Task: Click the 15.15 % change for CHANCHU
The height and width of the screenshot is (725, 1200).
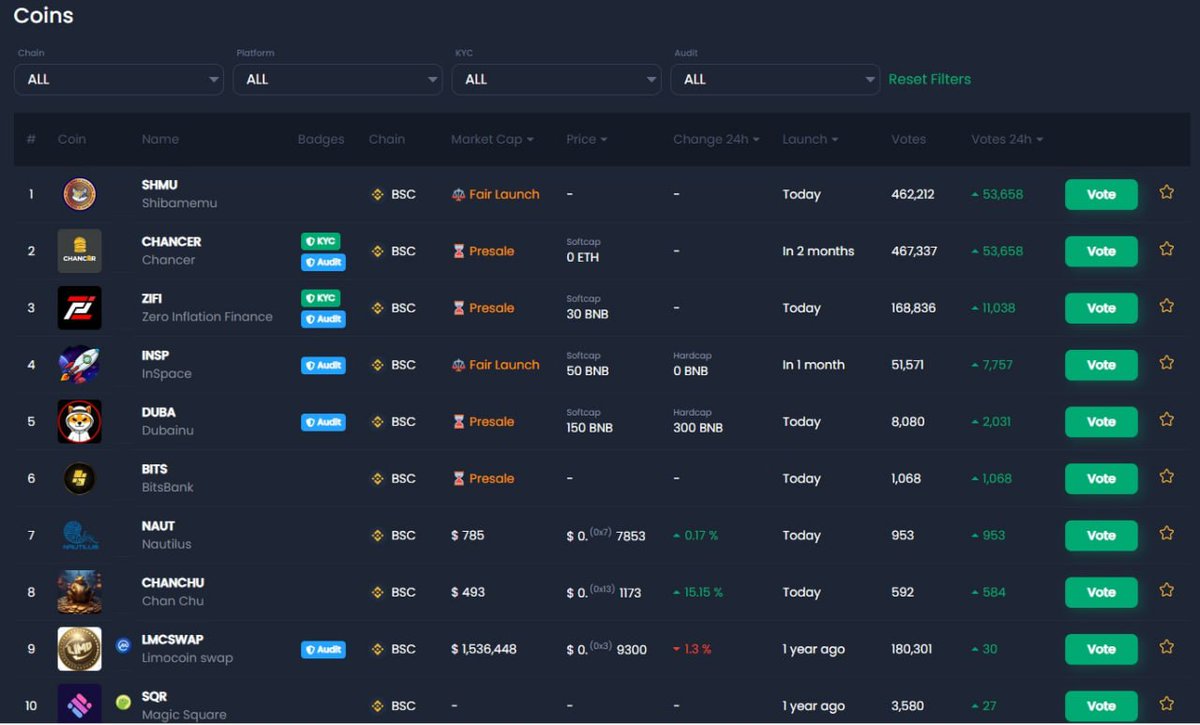Action: click(699, 592)
